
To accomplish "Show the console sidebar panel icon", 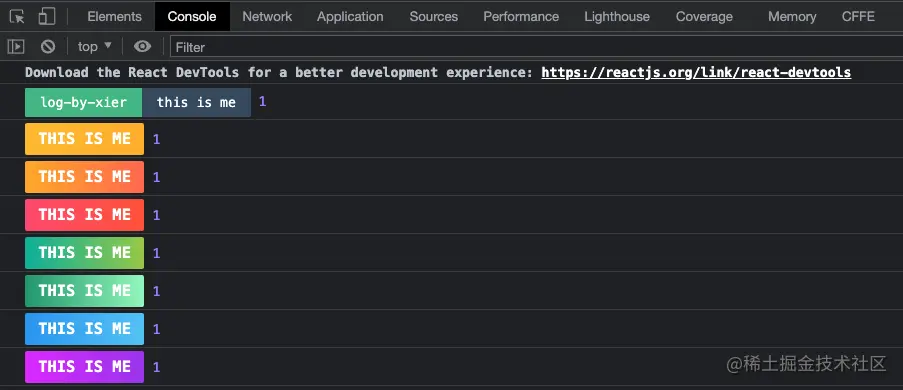I will pyautogui.click(x=17, y=47).
